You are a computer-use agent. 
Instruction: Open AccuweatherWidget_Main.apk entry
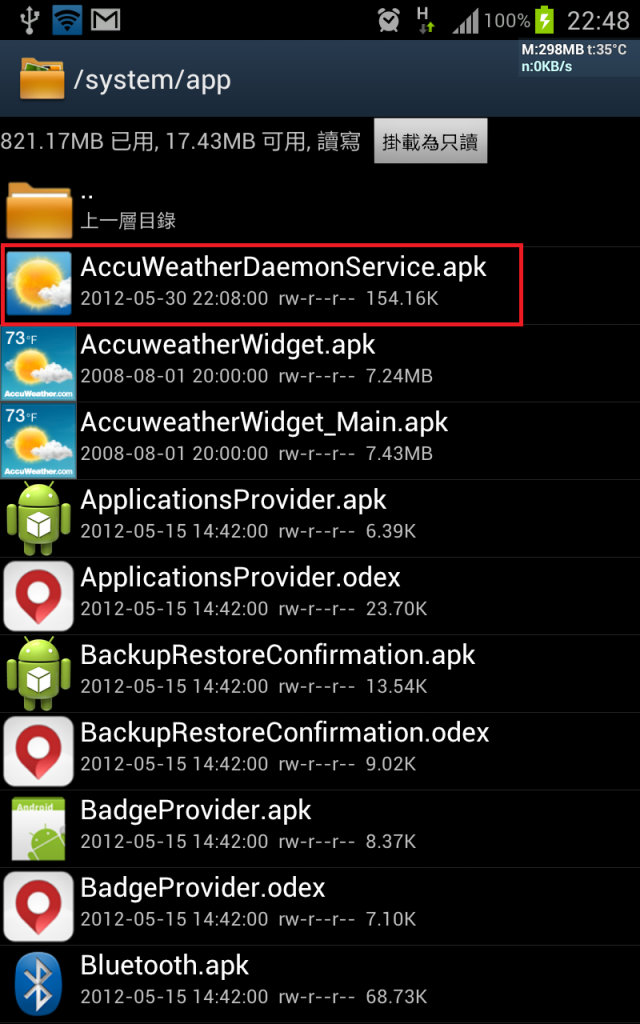pyautogui.click(x=320, y=440)
